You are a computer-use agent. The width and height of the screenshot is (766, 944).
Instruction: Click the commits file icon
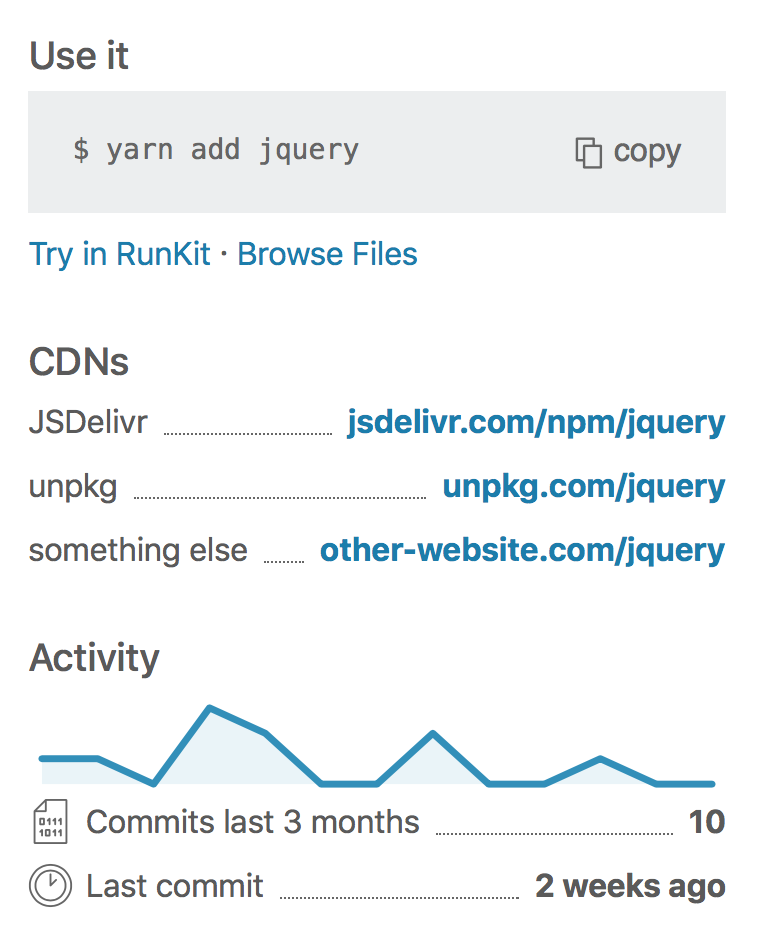point(50,821)
